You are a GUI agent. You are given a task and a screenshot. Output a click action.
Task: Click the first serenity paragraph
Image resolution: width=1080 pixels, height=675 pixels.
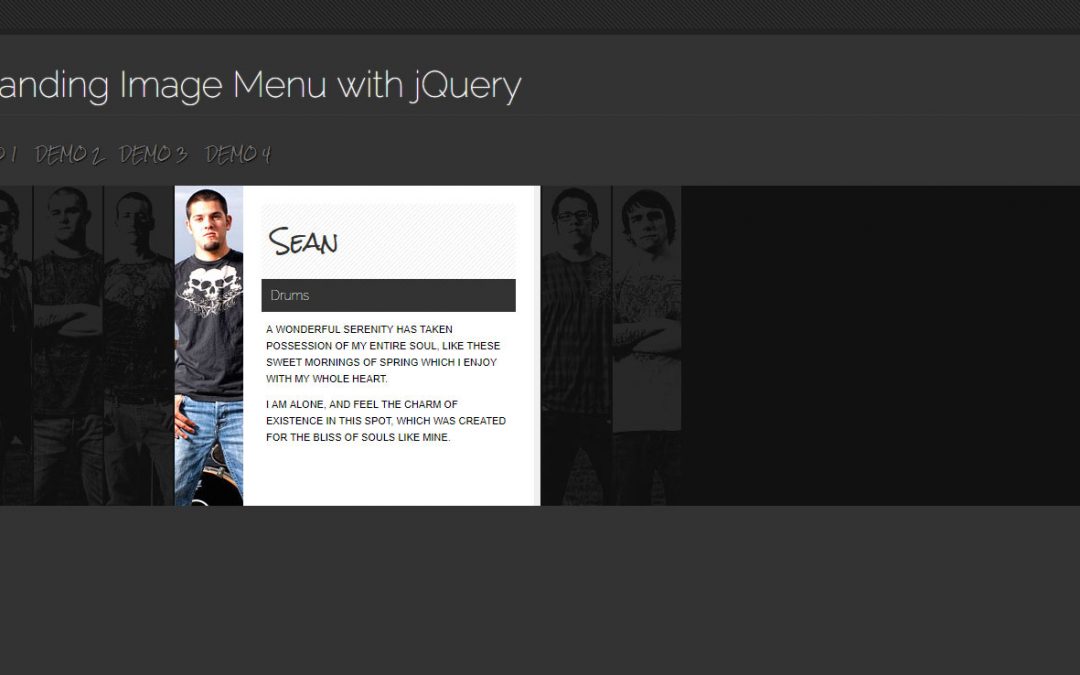click(382, 353)
